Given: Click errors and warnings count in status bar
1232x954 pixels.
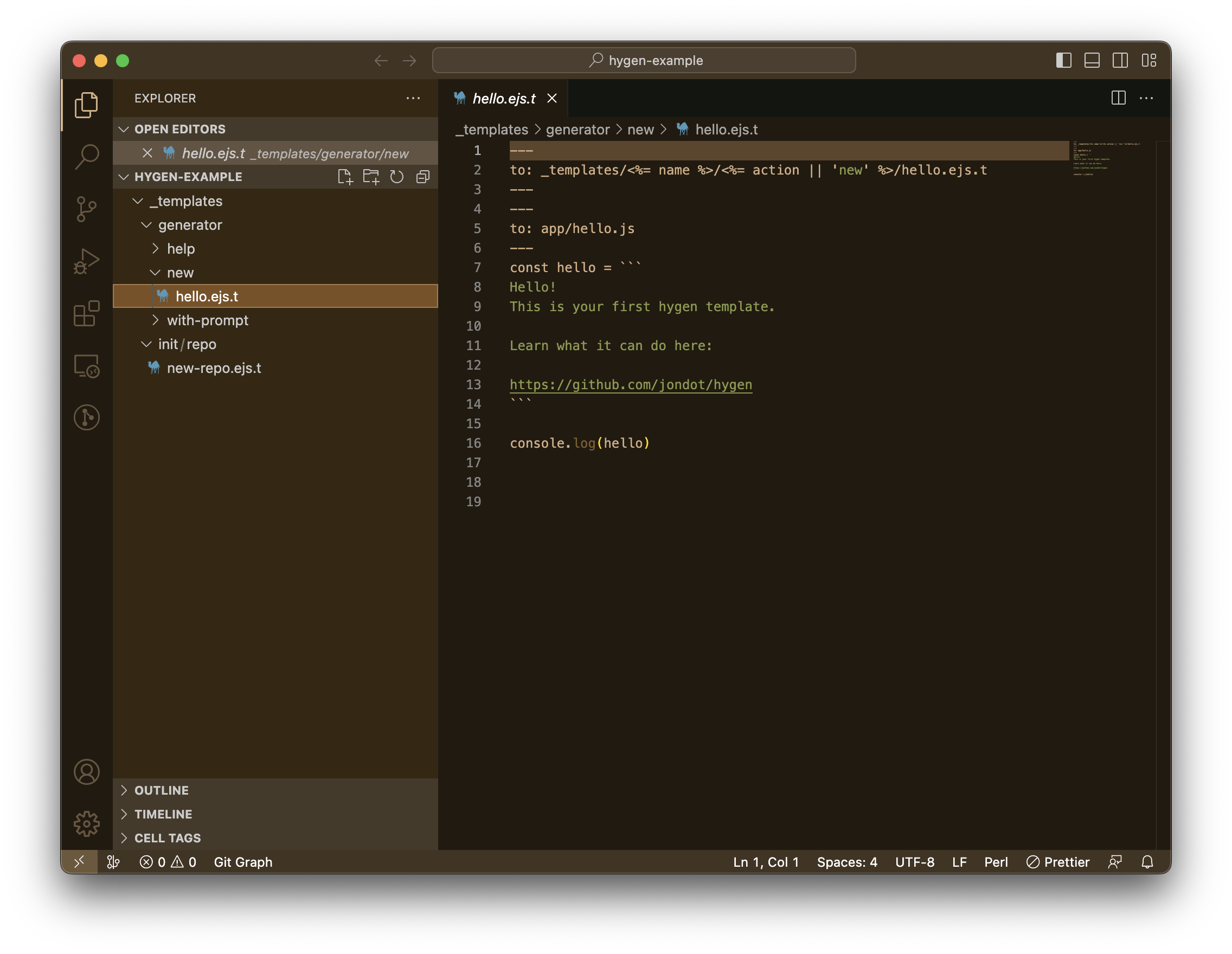Looking at the screenshot, I should pos(168,861).
